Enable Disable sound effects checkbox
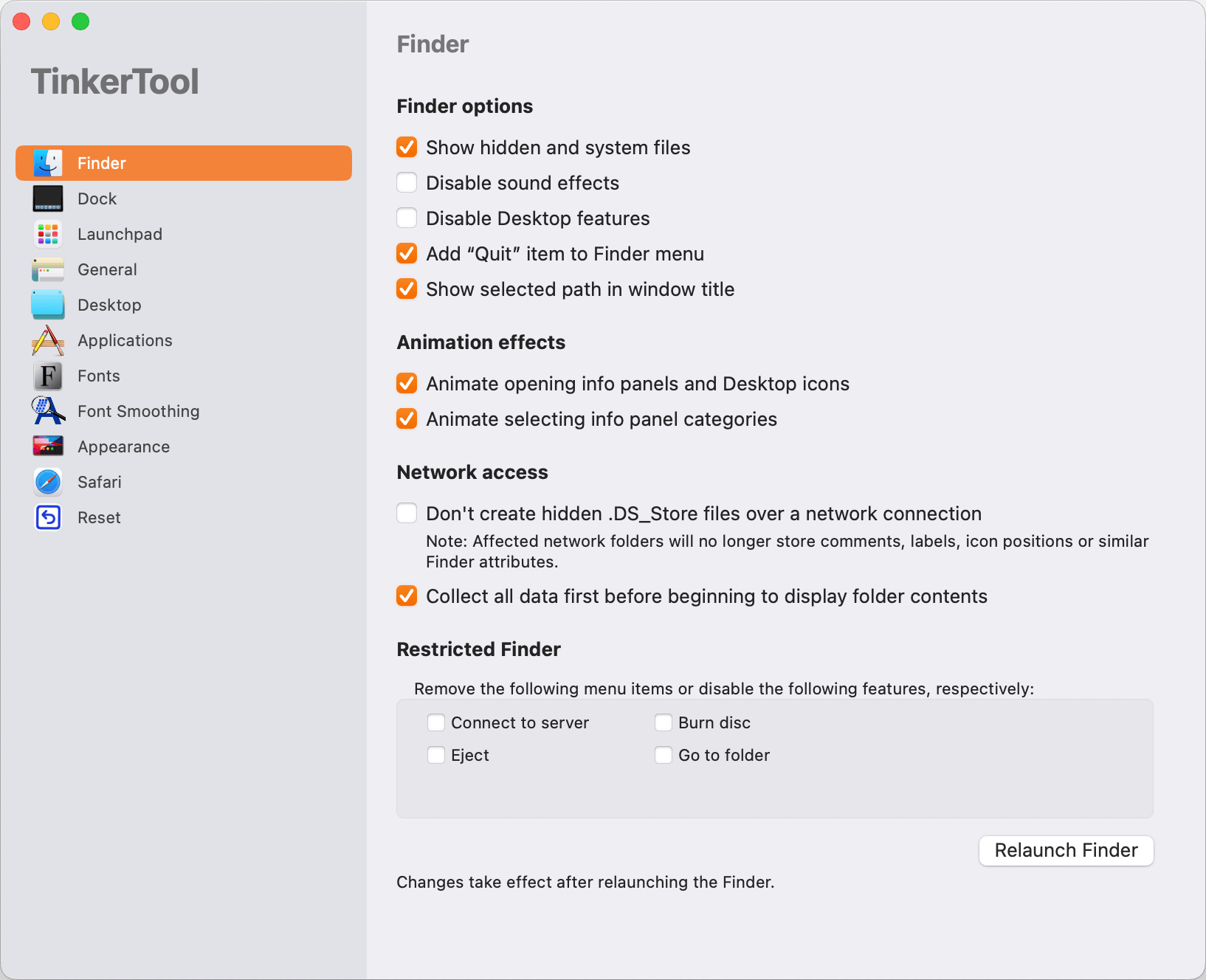The width and height of the screenshot is (1206, 980). pyautogui.click(x=407, y=182)
